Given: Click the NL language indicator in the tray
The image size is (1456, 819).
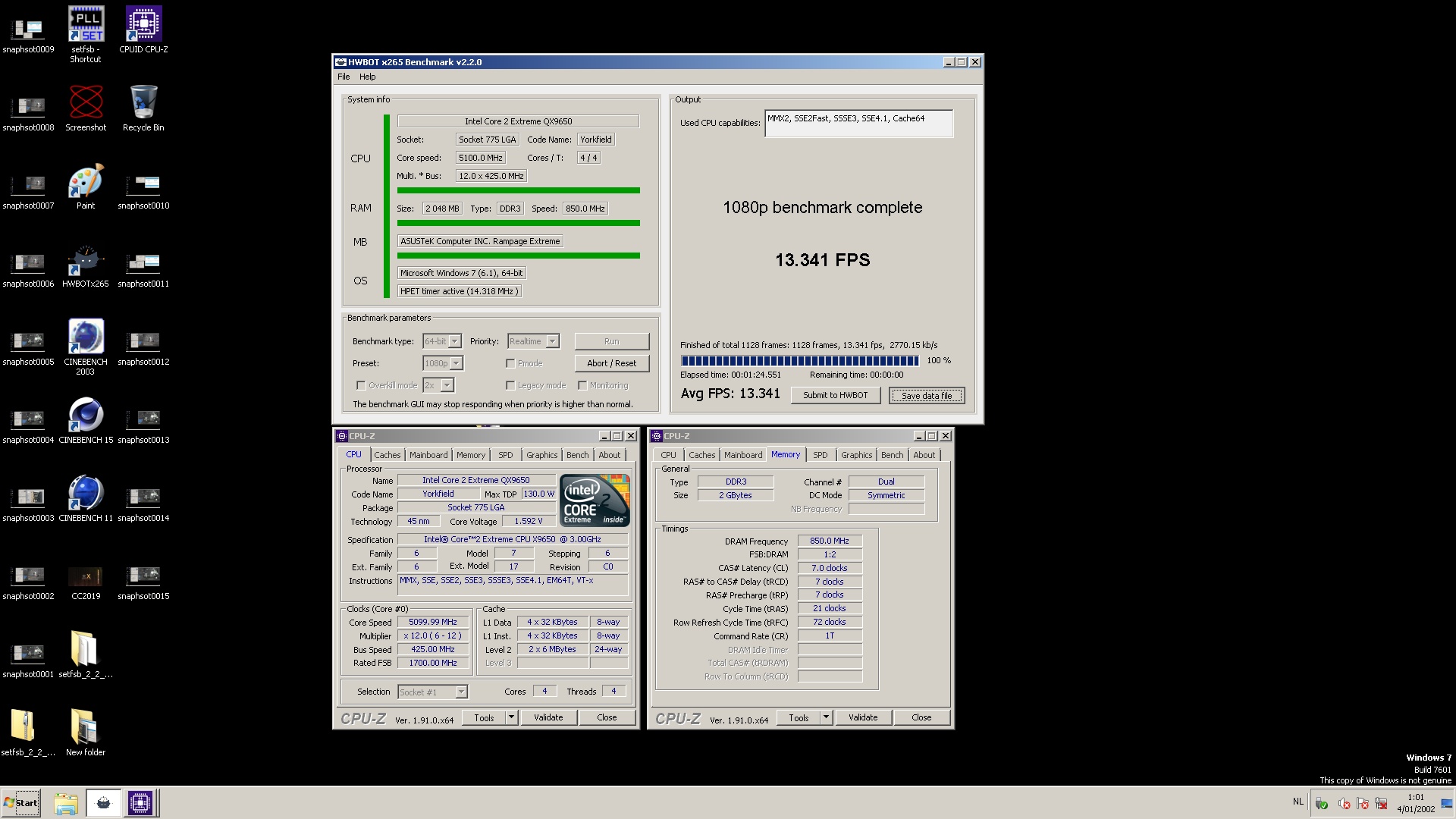Looking at the screenshot, I should click(1298, 802).
